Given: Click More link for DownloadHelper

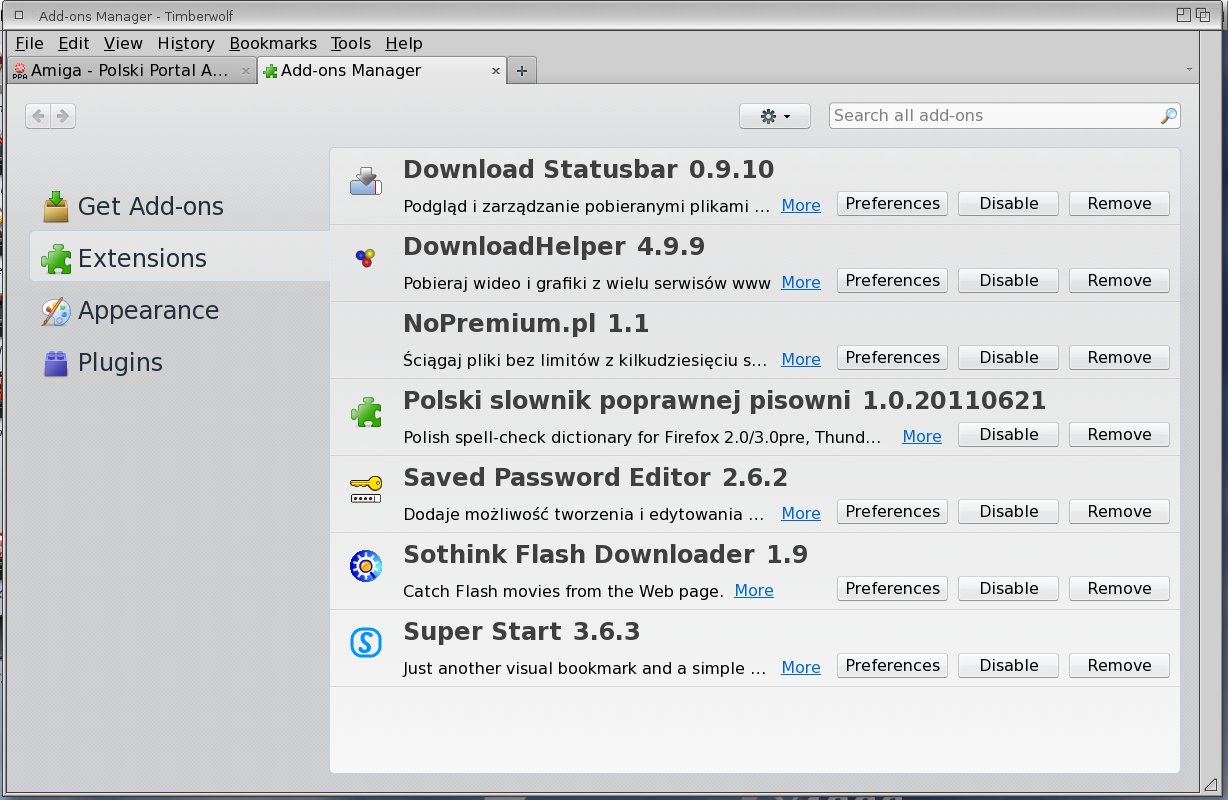Looking at the screenshot, I should click(x=801, y=282).
